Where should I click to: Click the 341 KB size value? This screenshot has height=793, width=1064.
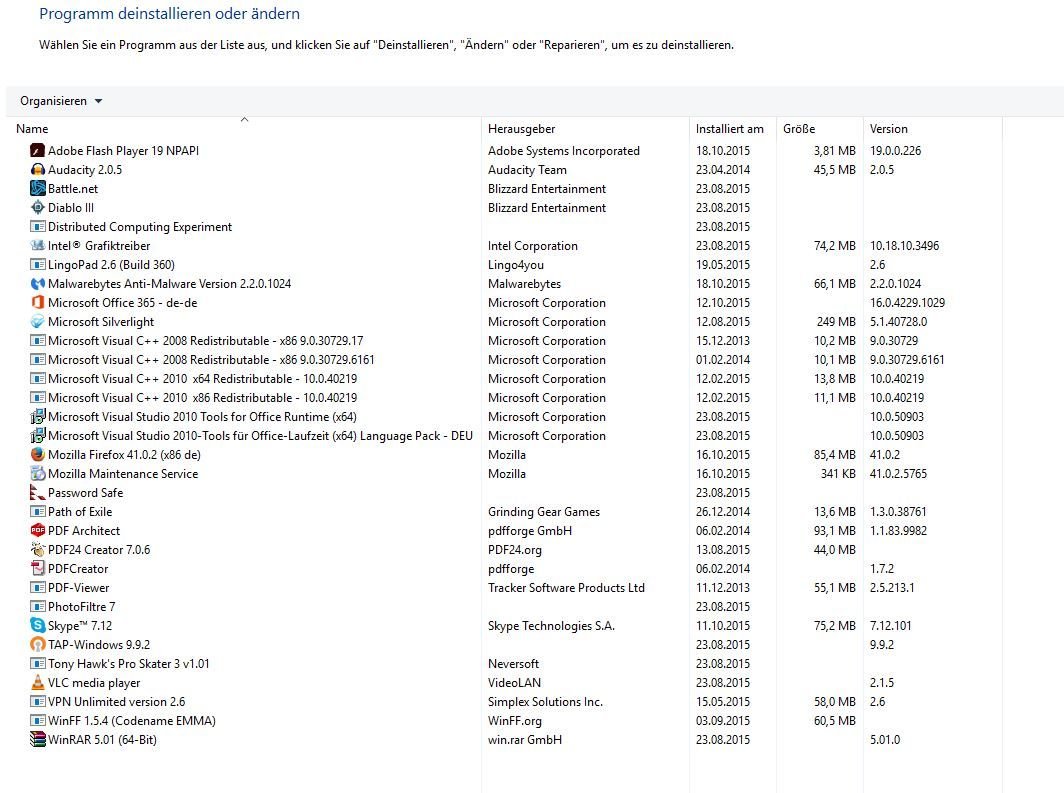coord(838,473)
